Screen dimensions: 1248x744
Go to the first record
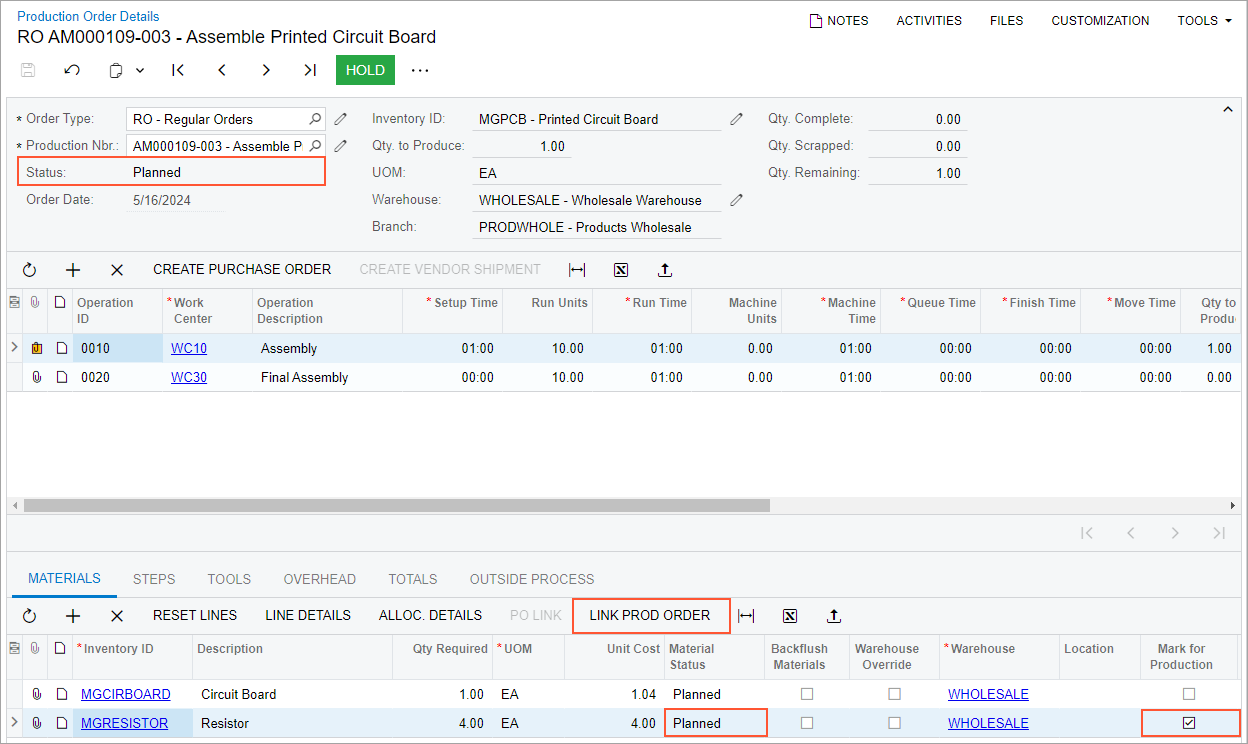(178, 70)
